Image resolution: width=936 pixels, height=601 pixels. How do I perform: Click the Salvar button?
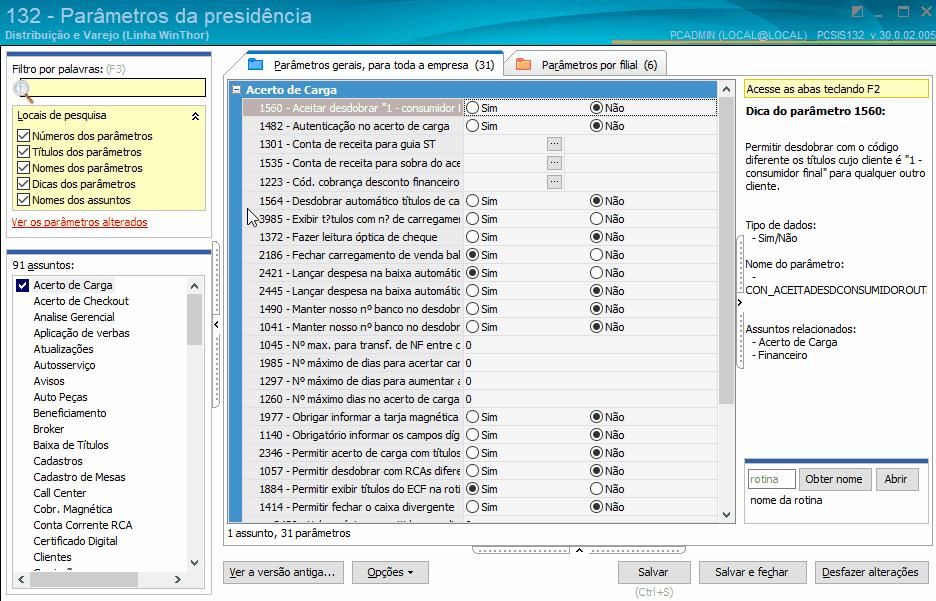654,572
